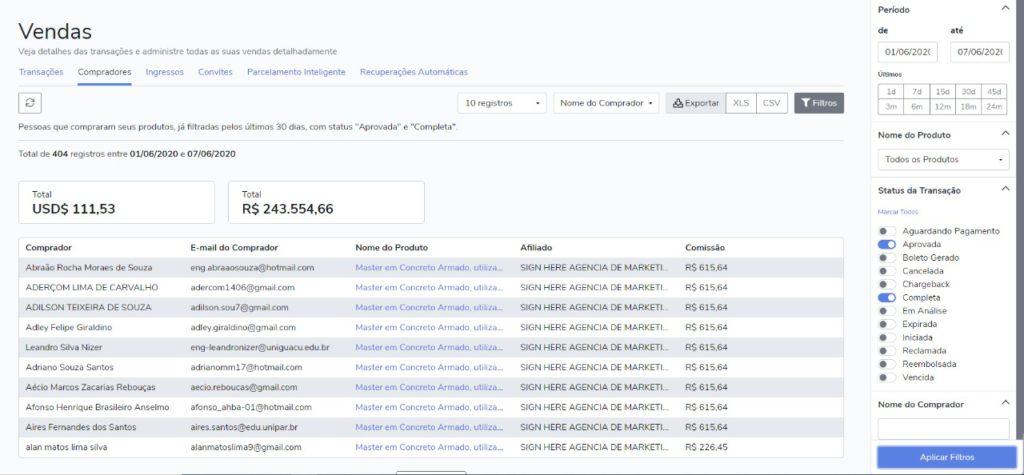This screenshot has height=475, width=1024.
Task: Click the 'até' end date field
Action: pyautogui.click(x=980, y=52)
